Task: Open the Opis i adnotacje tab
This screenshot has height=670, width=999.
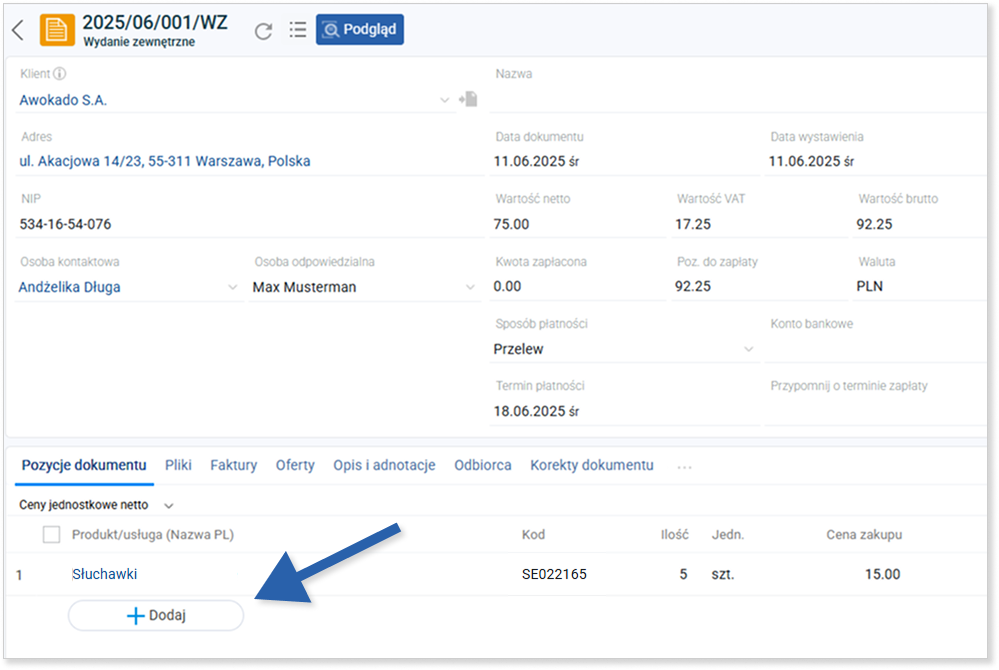Action: pyautogui.click(x=384, y=466)
